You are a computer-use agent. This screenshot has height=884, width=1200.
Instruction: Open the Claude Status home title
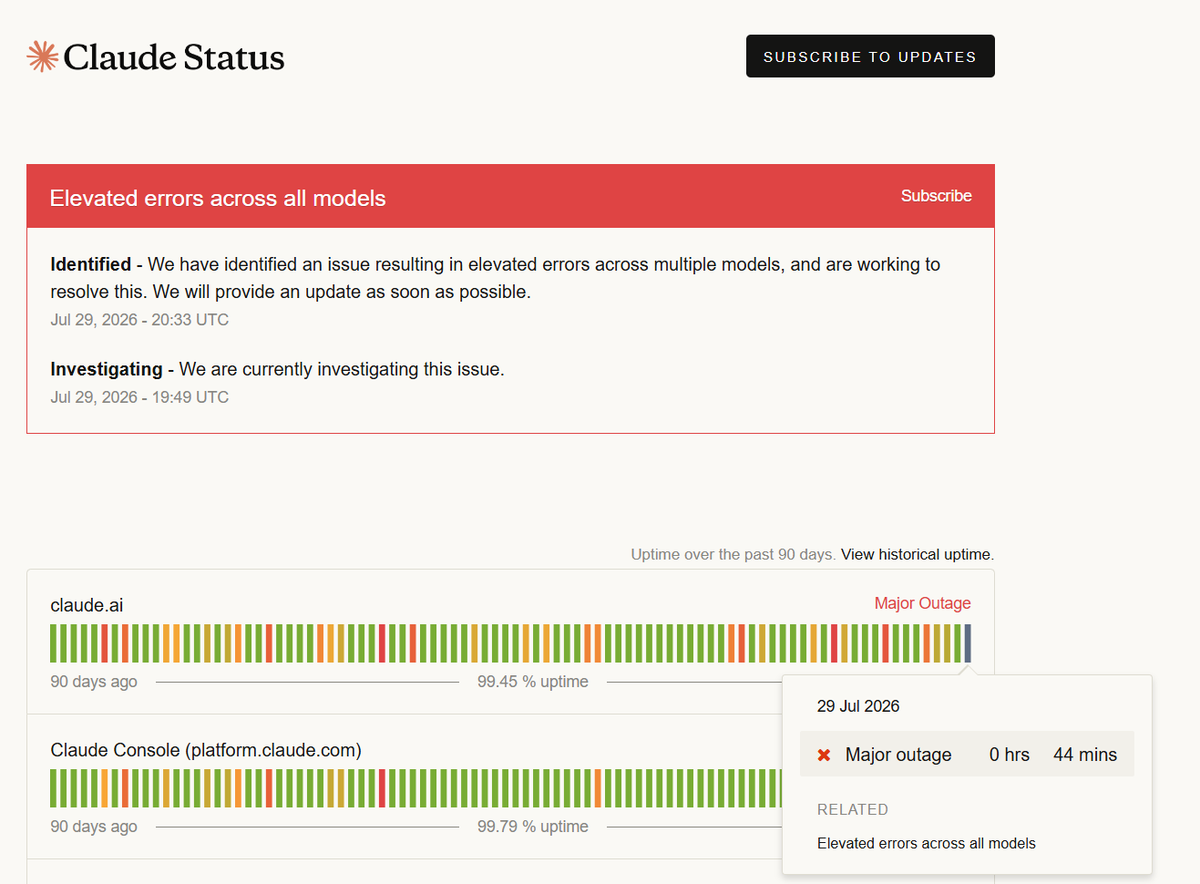coord(174,57)
